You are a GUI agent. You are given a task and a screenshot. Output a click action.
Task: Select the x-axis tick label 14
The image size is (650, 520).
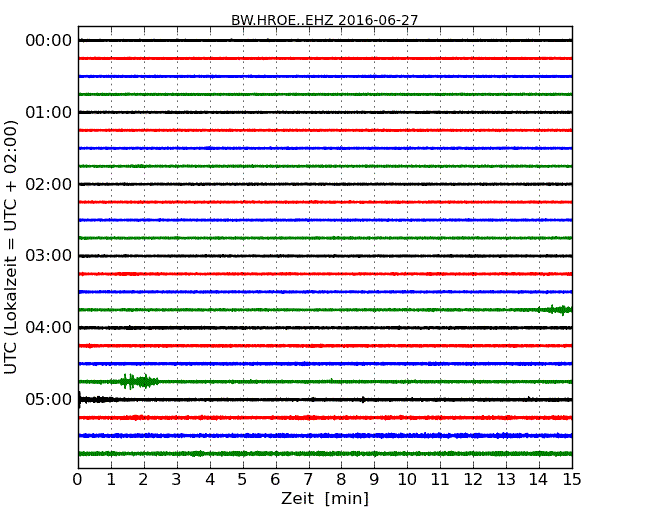click(539, 480)
